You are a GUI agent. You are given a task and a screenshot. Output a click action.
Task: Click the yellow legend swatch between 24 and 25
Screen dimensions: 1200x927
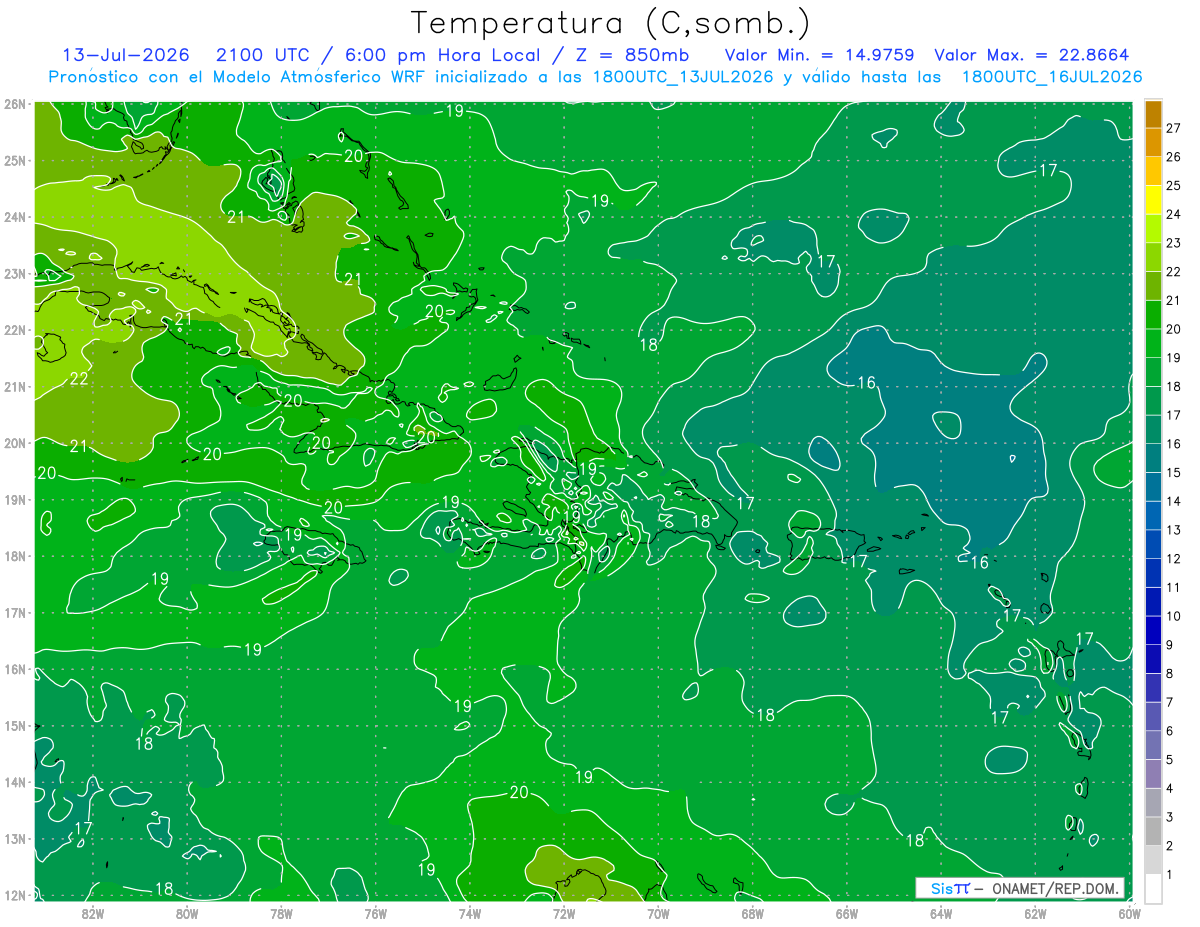click(x=1153, y=201)
